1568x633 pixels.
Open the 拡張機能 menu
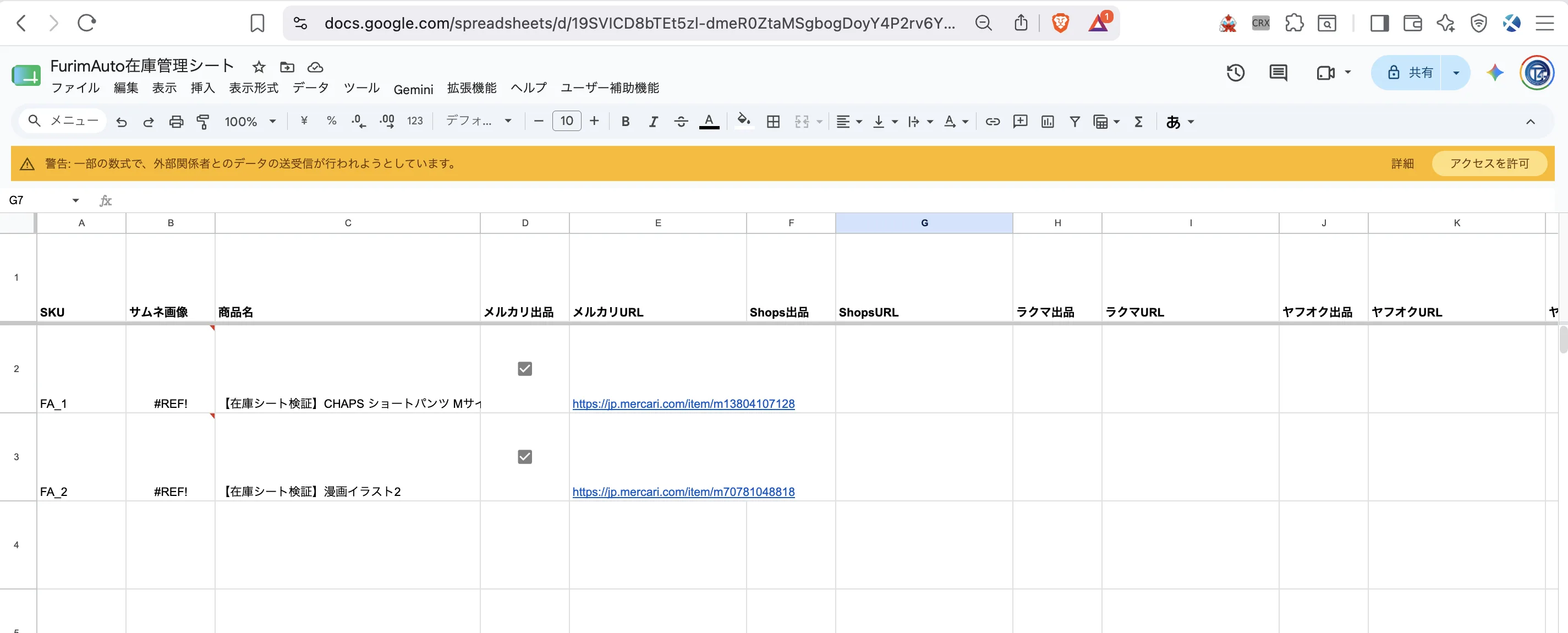(x=472, y=88)
